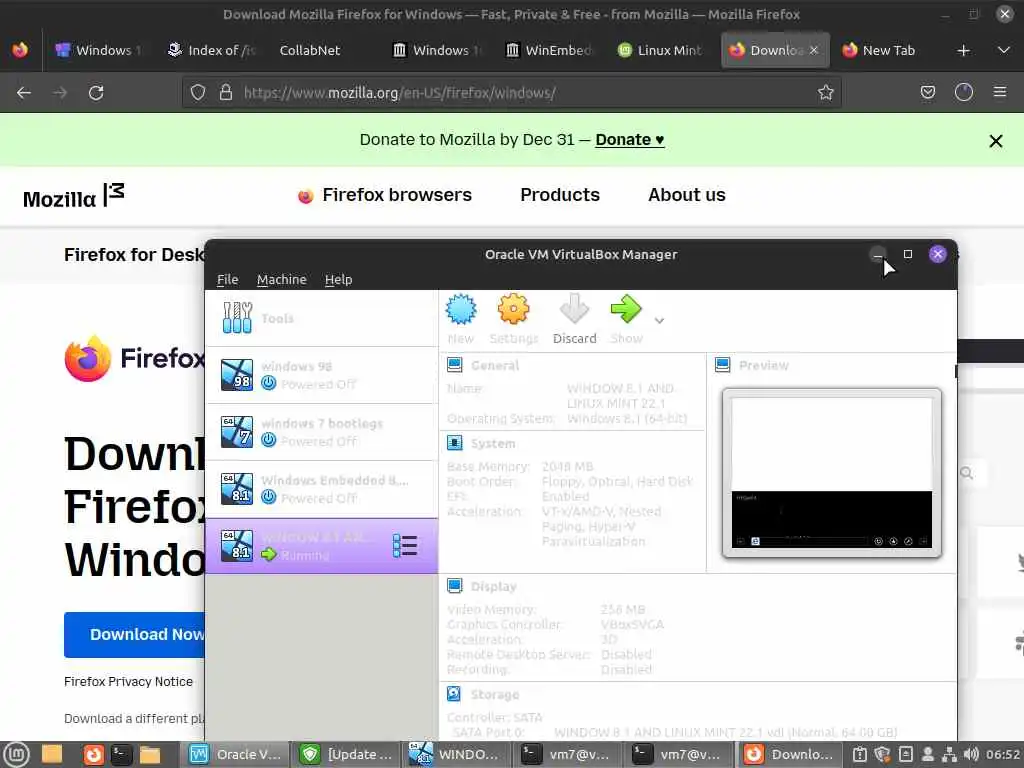The width and height of the screenshot is (1024, 768).
Task: Close the active Download tab
Action: pos(814,50)
